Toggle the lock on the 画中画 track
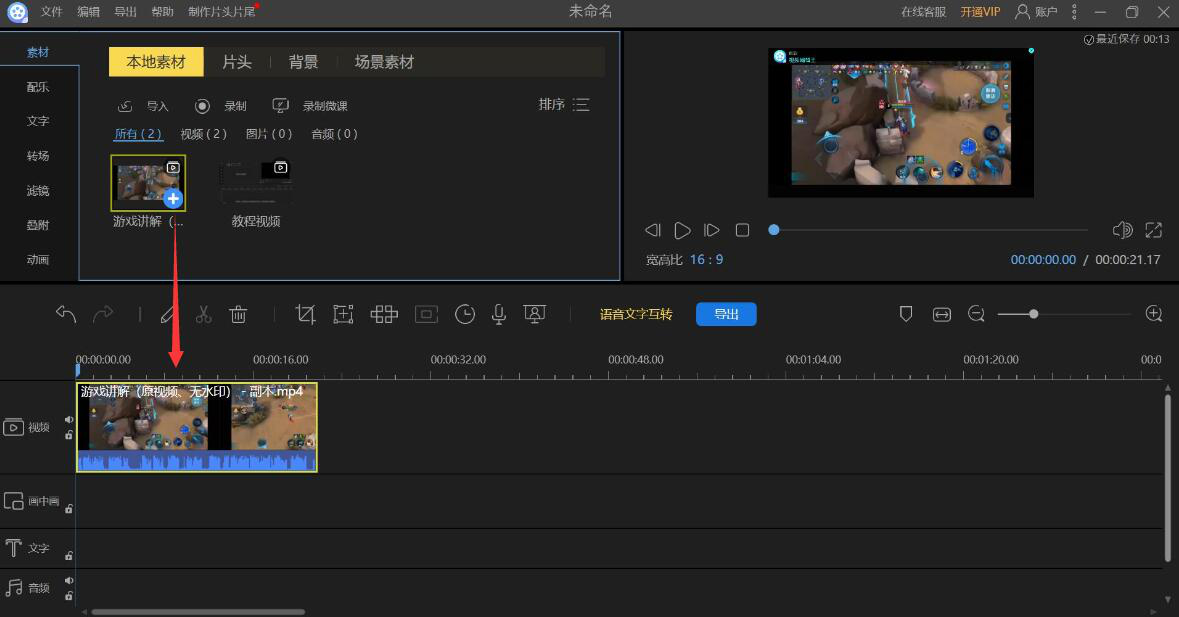This screenshot has height=617, width=1179. (x=69, y=509)
